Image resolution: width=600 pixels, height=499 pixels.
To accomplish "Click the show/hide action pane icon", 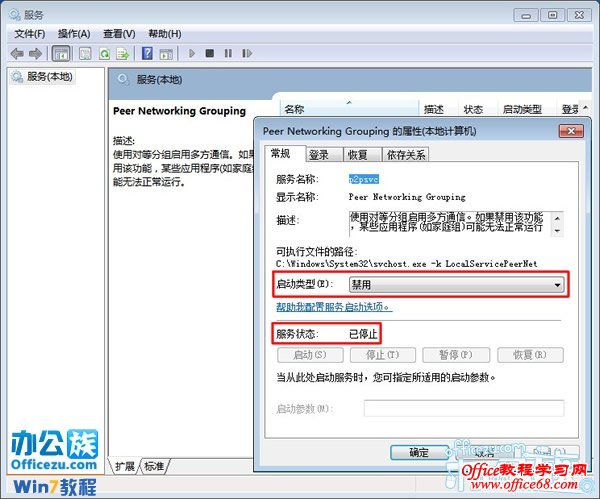I will coord(166,54).
